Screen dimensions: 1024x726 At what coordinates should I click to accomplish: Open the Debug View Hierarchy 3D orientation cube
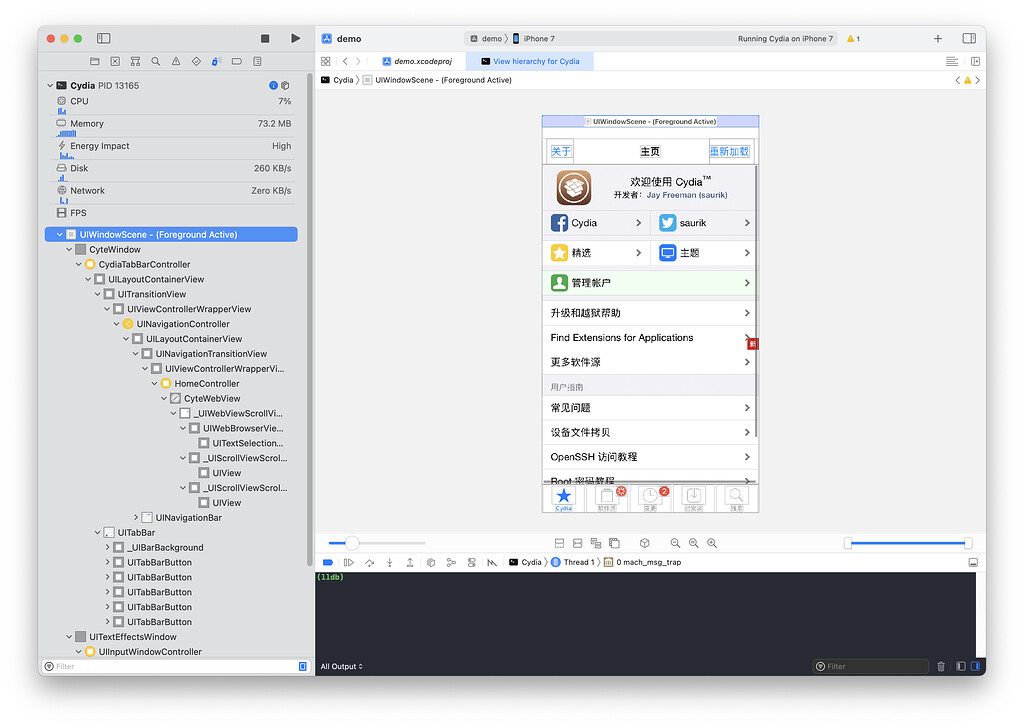(x=644, y=543)
